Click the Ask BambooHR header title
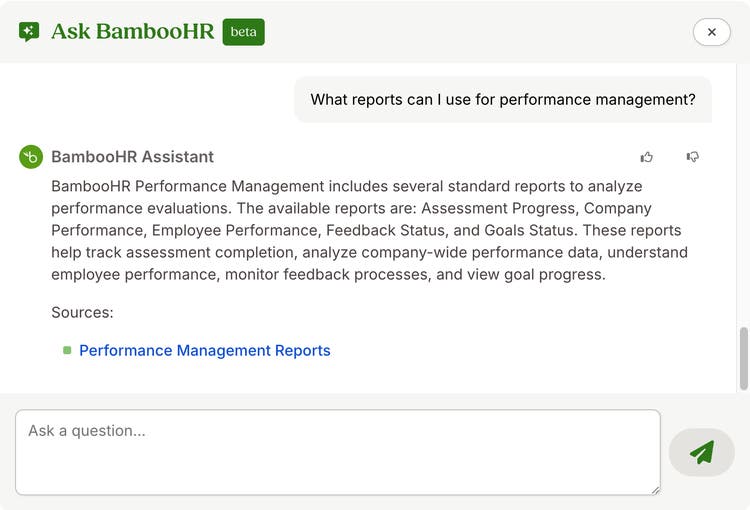This screenshot has height=510, width=750. click(x=133, y=32)
